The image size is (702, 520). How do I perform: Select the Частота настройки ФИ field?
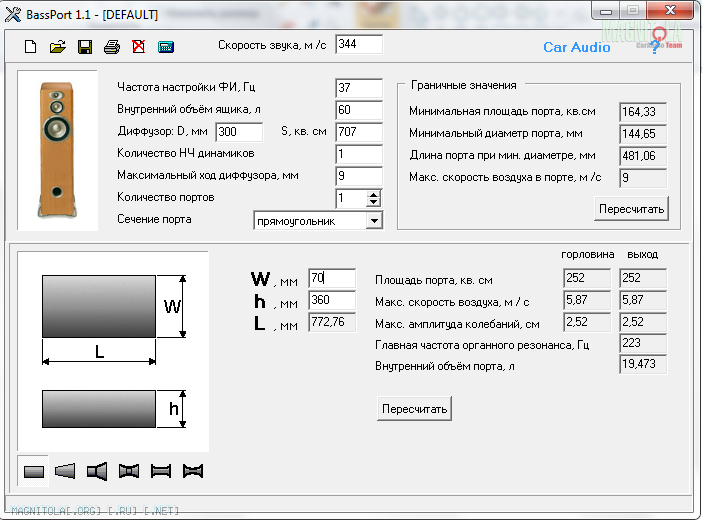click(359, 88)
